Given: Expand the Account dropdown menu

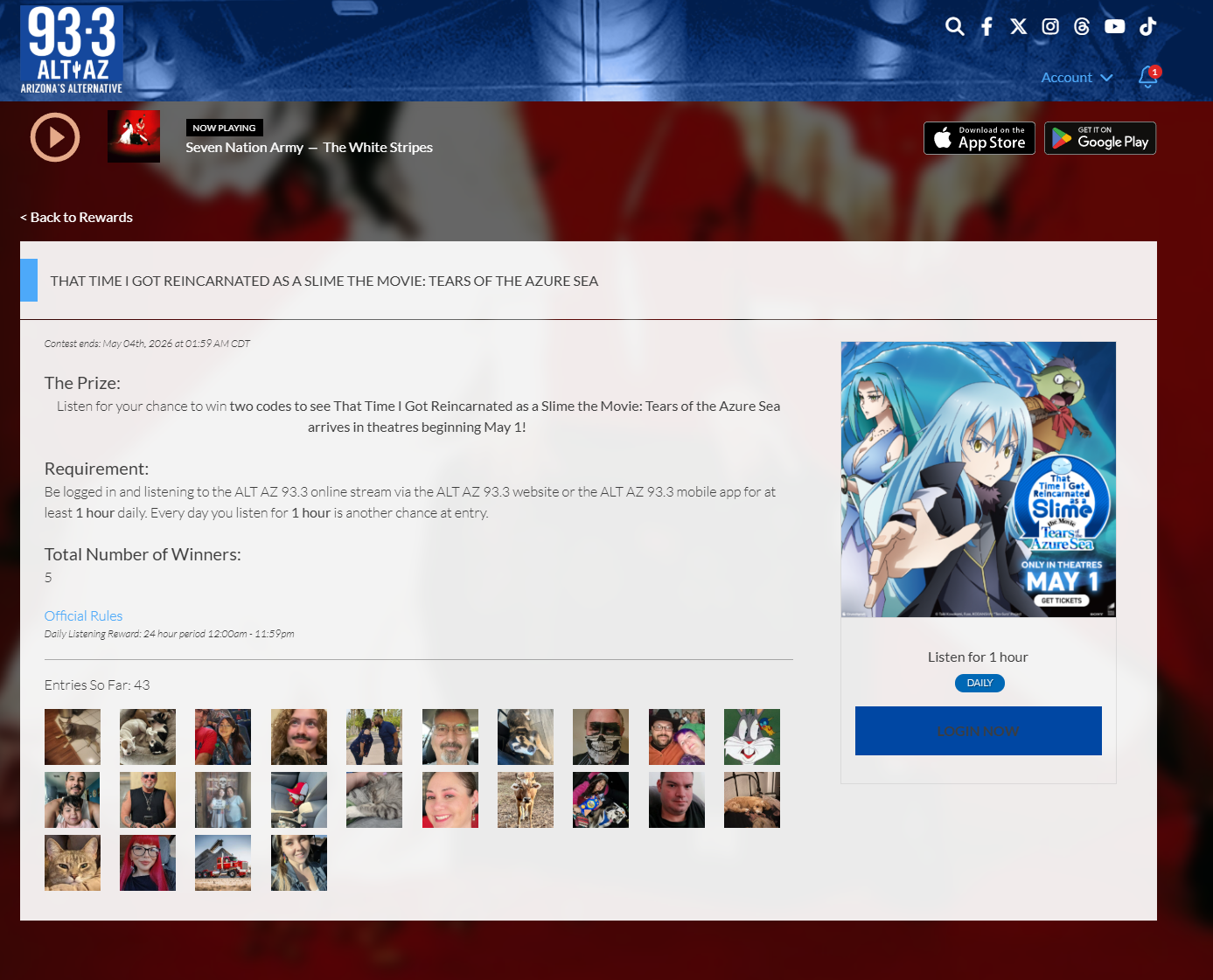Looking at the screenshot, I should (1077, 78).
